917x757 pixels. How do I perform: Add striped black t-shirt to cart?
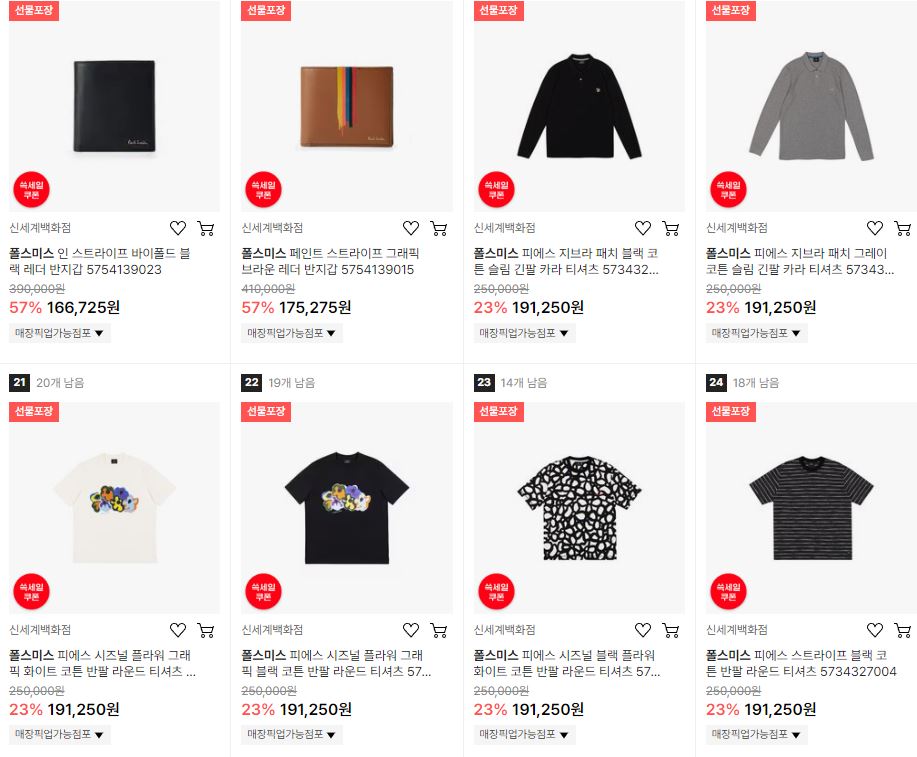(x=903, y=630)
